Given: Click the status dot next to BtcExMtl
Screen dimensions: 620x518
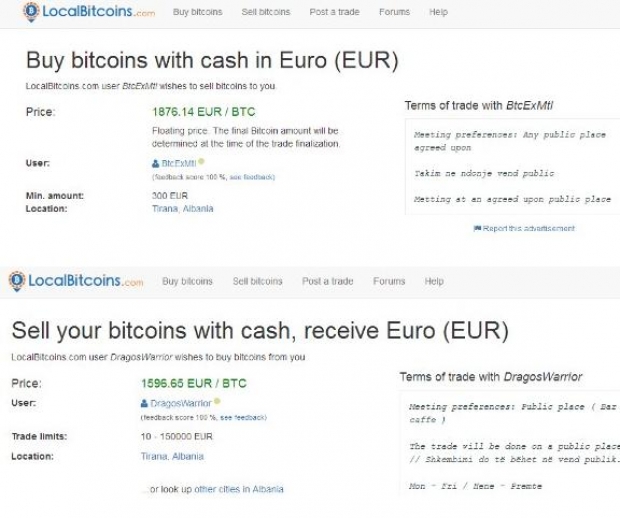Looking at the screenshot, I should tap(201, 161).
